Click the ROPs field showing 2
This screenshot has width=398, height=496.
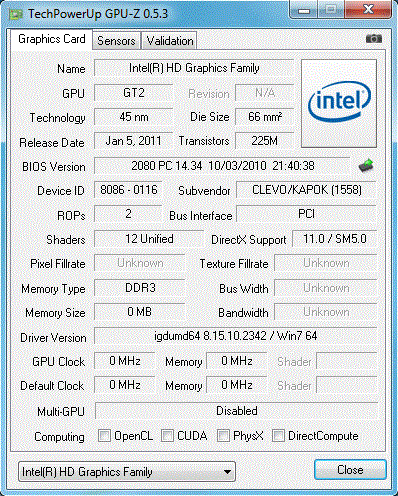click(128, 214)
